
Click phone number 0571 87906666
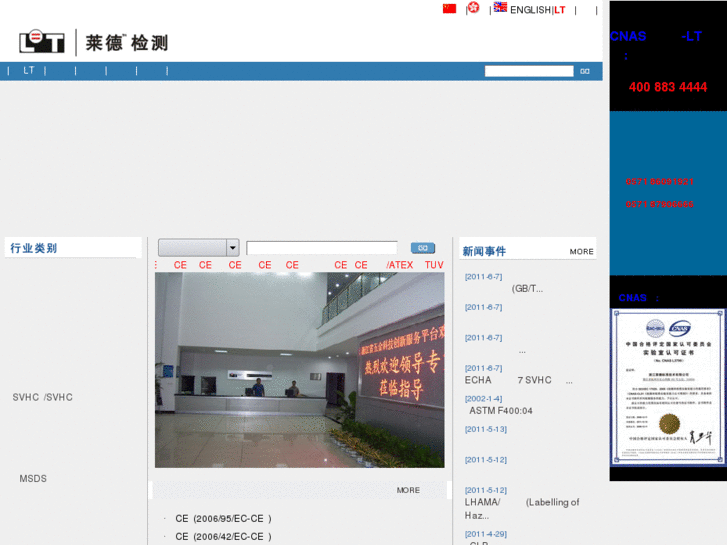(x=659, y=204)
